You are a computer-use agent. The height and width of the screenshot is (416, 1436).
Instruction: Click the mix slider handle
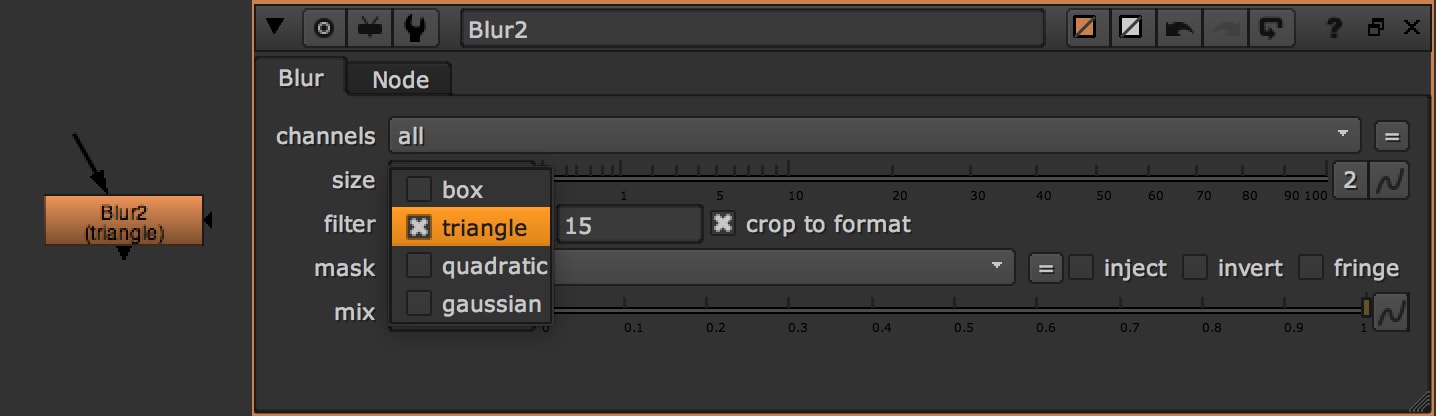click(x=1367, y=307)
